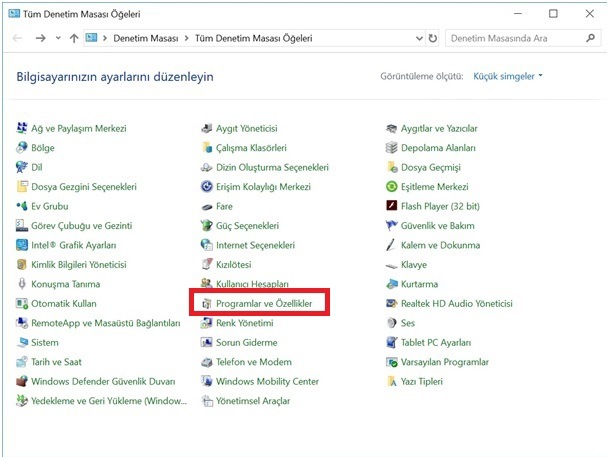This screenshot has height=457, width=609.
Task: Select Tüm Denetim Masası Öğeleri breadcrumb
Action: (253, 38)
